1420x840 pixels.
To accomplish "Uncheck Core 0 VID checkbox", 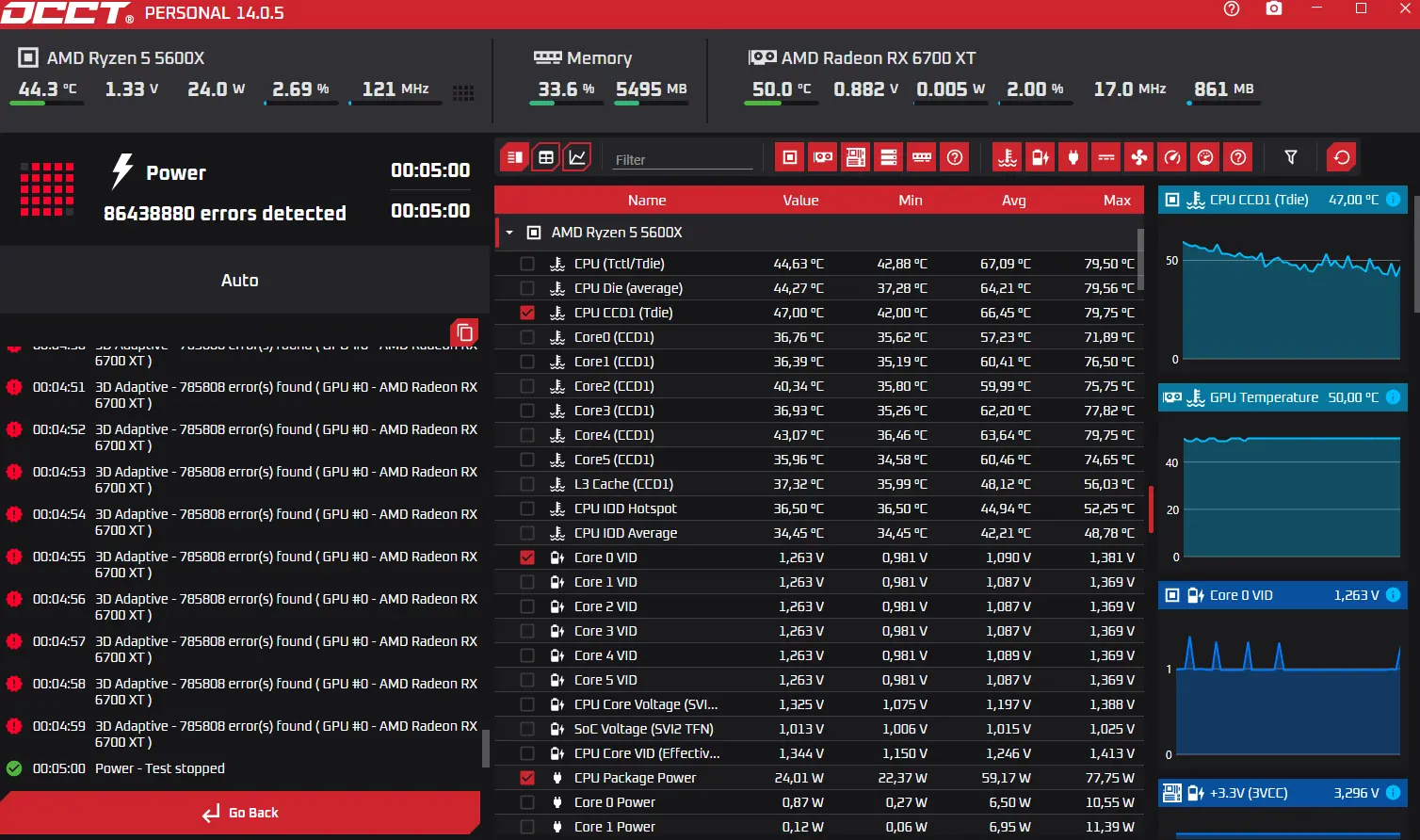I will click(527, 557).
